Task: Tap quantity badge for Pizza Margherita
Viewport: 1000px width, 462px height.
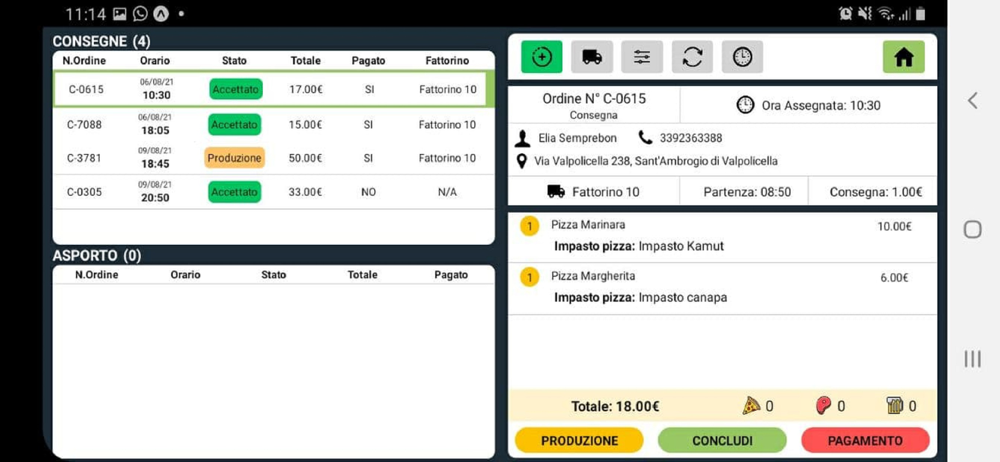Action: (x=529, y=278)
